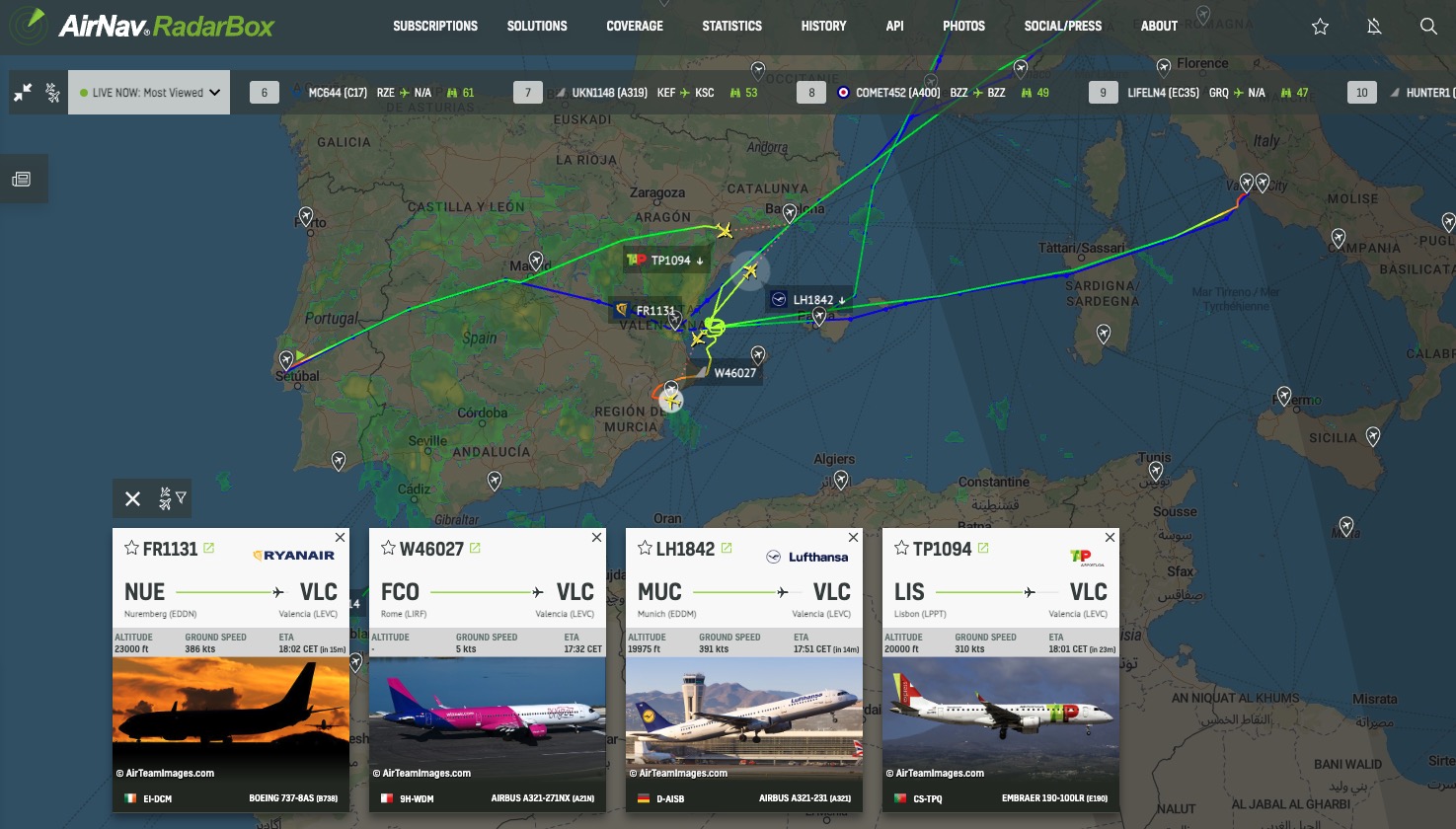Click yellow aircraft near Catalunya on map
The height and width of the screenshot is (829, 1456).
coord(725,231)
